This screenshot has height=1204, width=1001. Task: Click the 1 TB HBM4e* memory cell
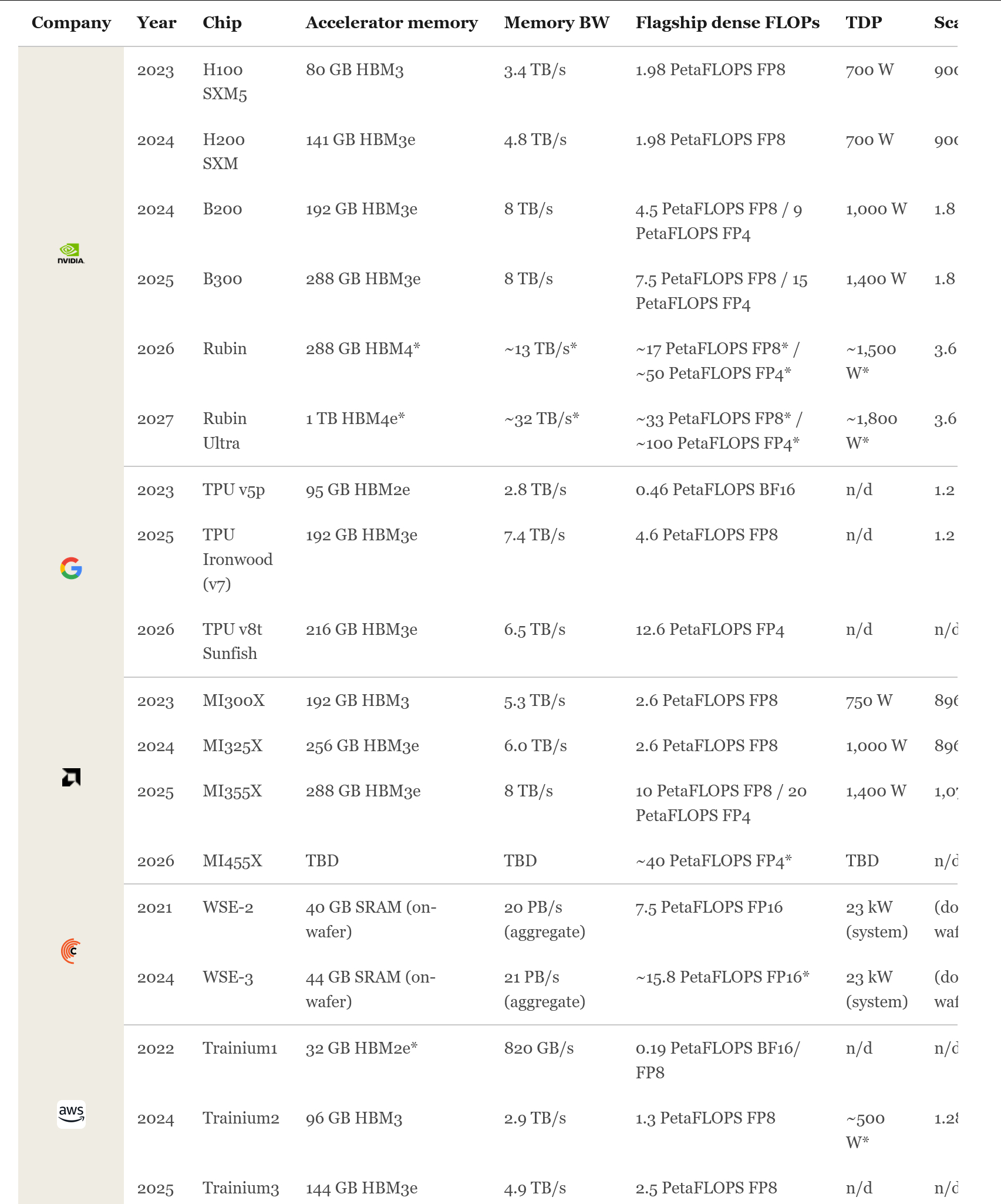tap(355, 419)
